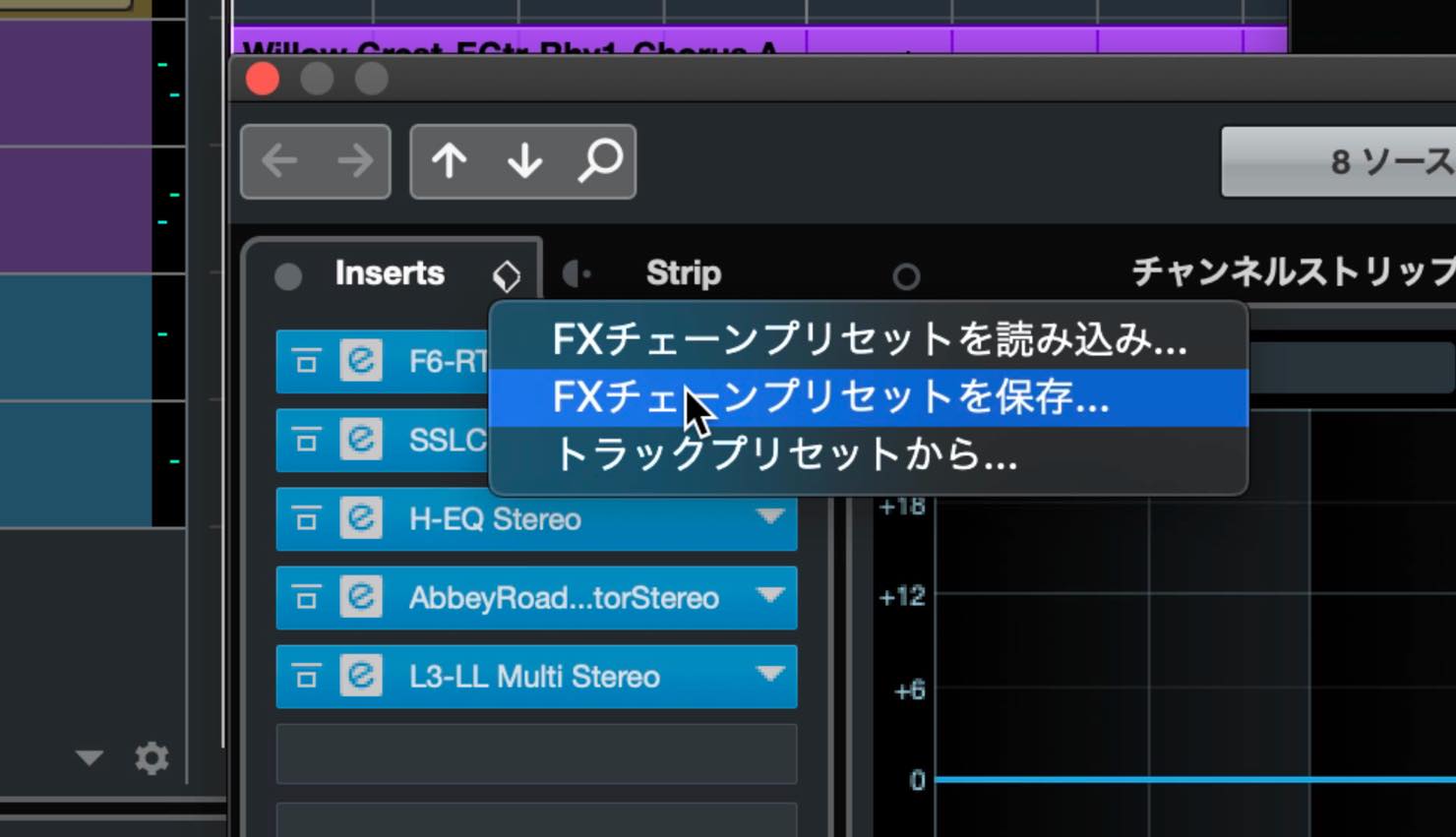The image size is (1456, 837).
Task: Select the L3-LL Multi Stereo insert name
Action: coord(534,677)
